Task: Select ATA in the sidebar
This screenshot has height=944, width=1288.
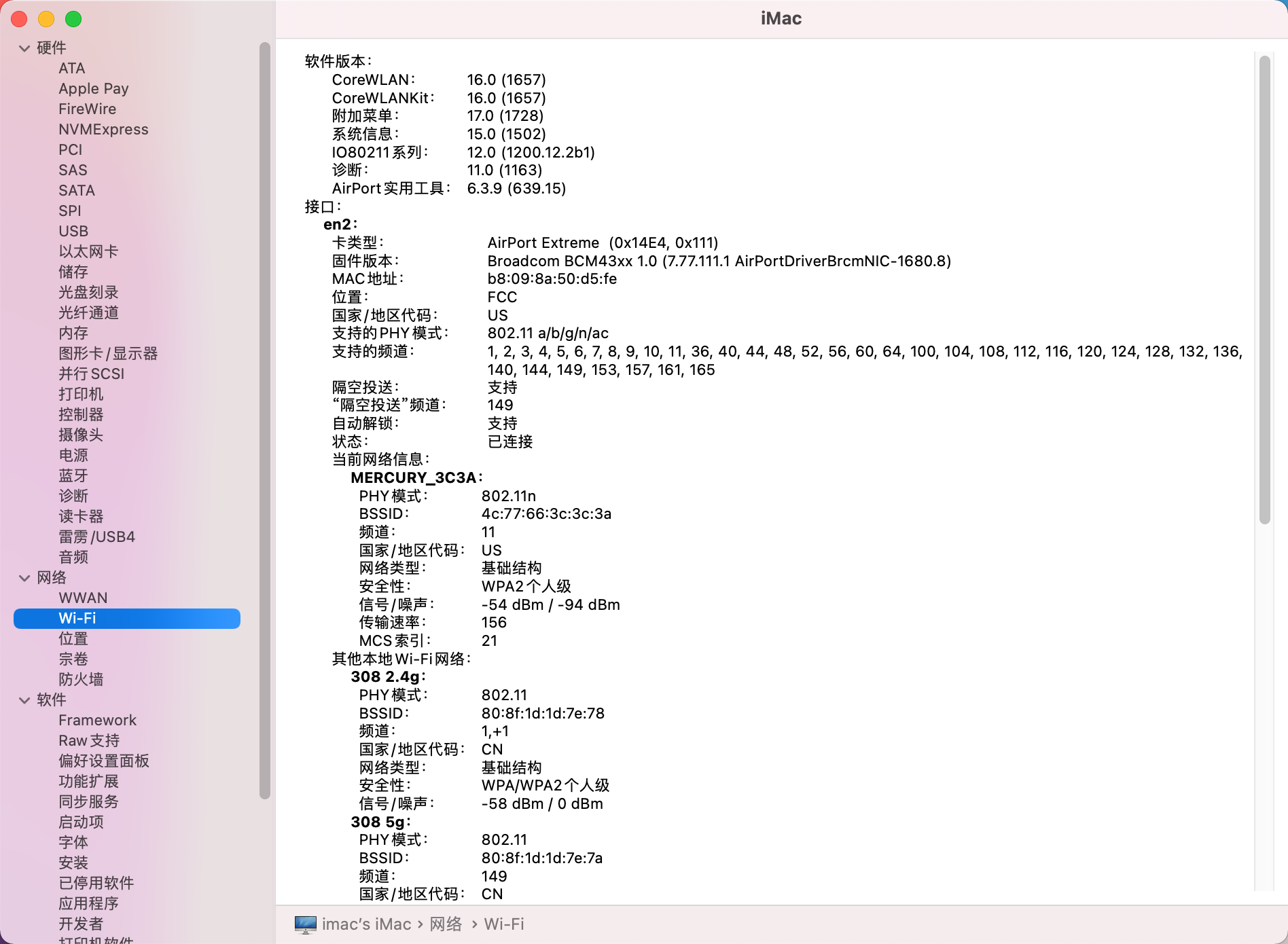Action: pos(72,69)
